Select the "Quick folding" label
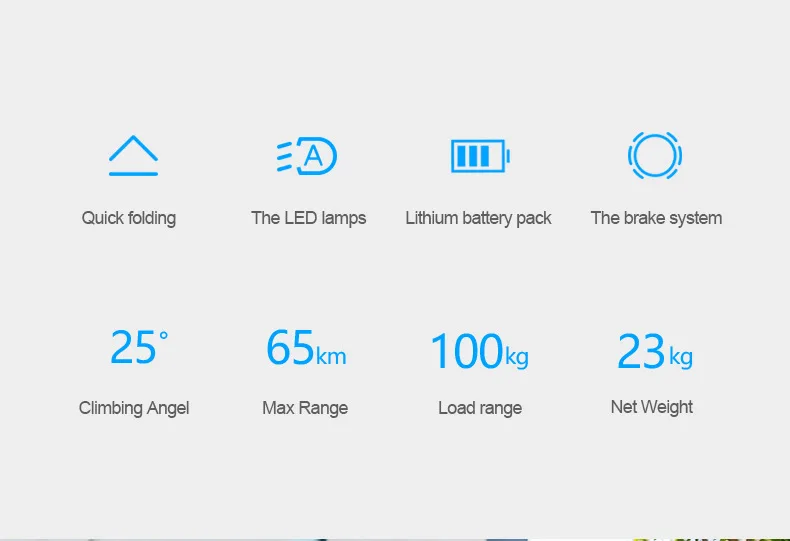The height and width of the screenshot is (541, 790). (x=129, y=218)
